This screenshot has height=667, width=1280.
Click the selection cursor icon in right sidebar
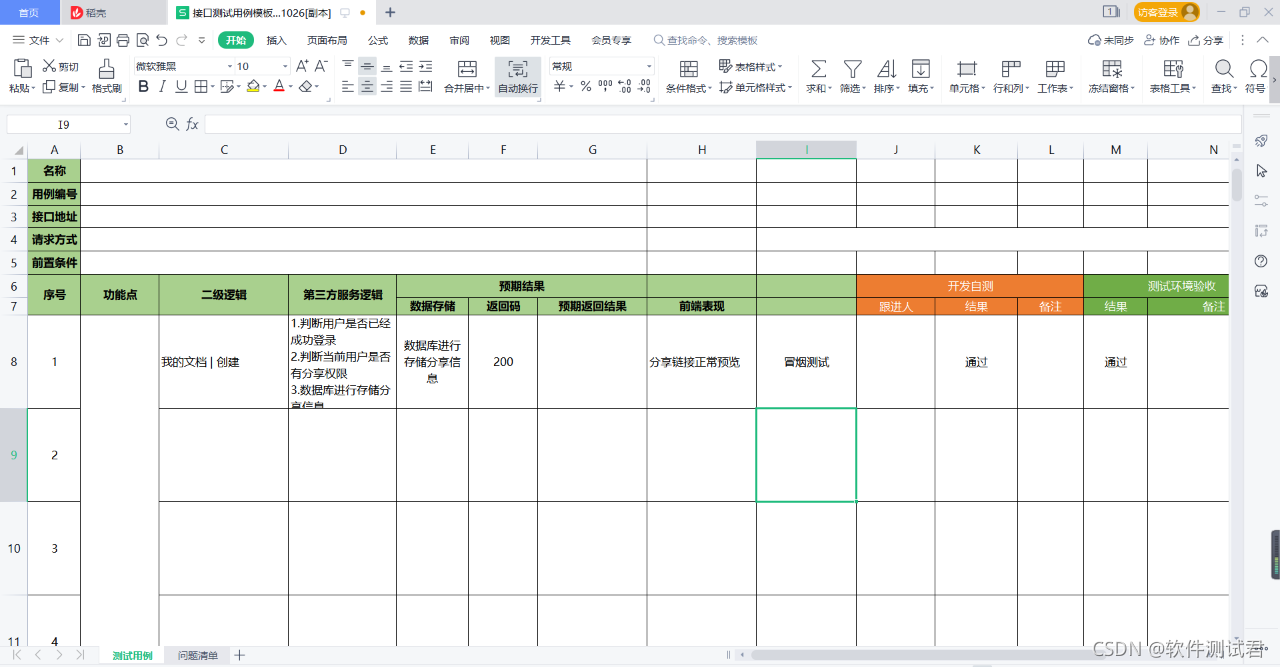1261,171
